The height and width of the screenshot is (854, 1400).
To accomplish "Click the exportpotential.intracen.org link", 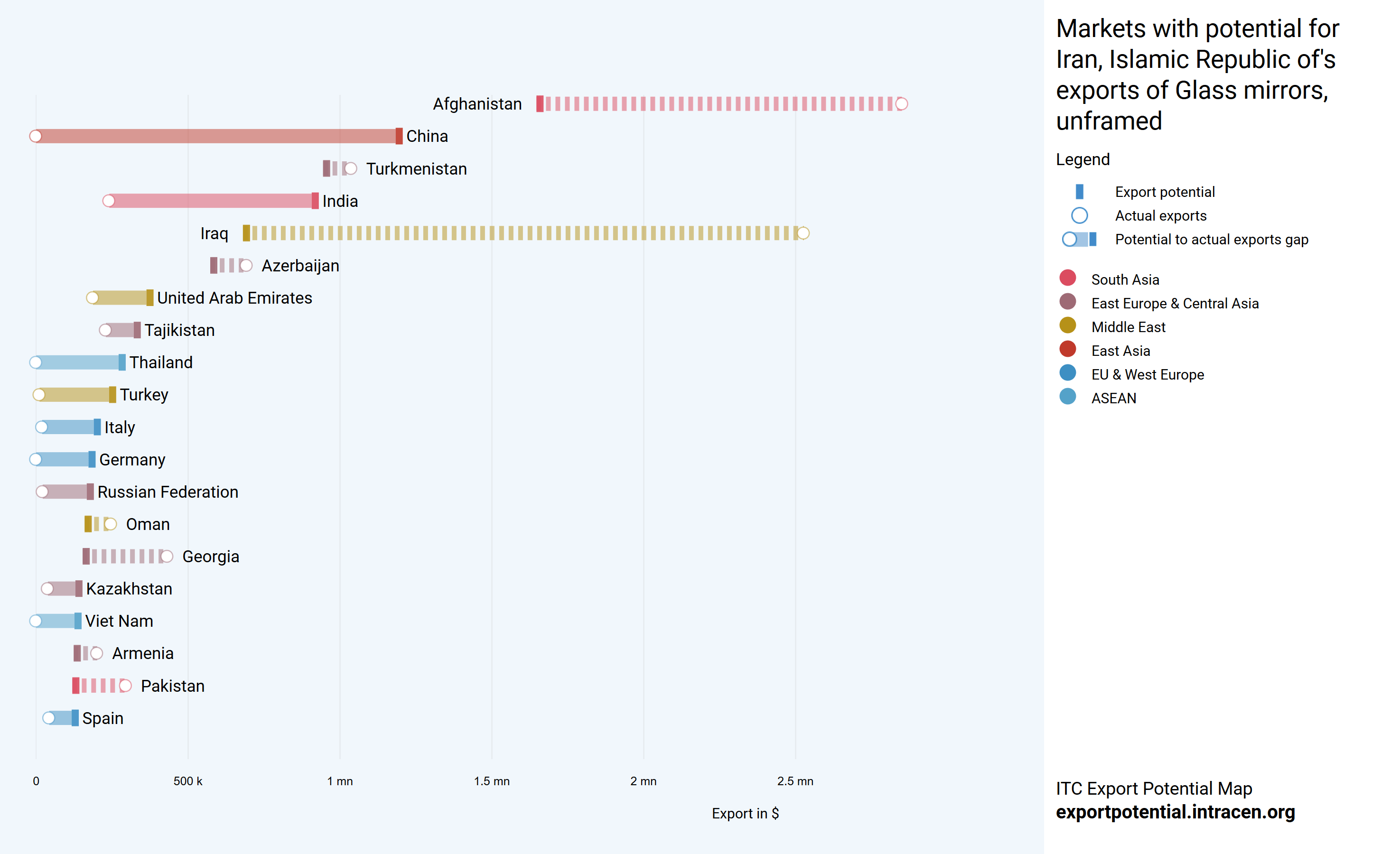I will point(1175,812).
